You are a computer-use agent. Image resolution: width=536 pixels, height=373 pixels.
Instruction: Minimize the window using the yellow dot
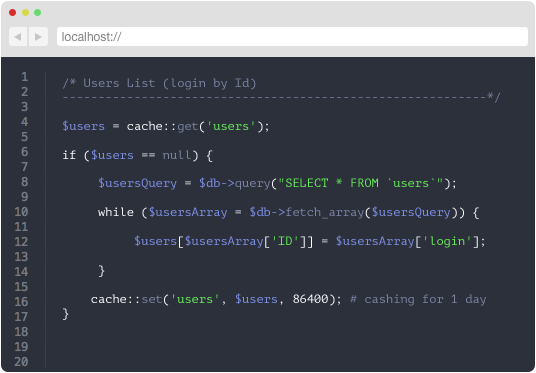pos(25,13)
